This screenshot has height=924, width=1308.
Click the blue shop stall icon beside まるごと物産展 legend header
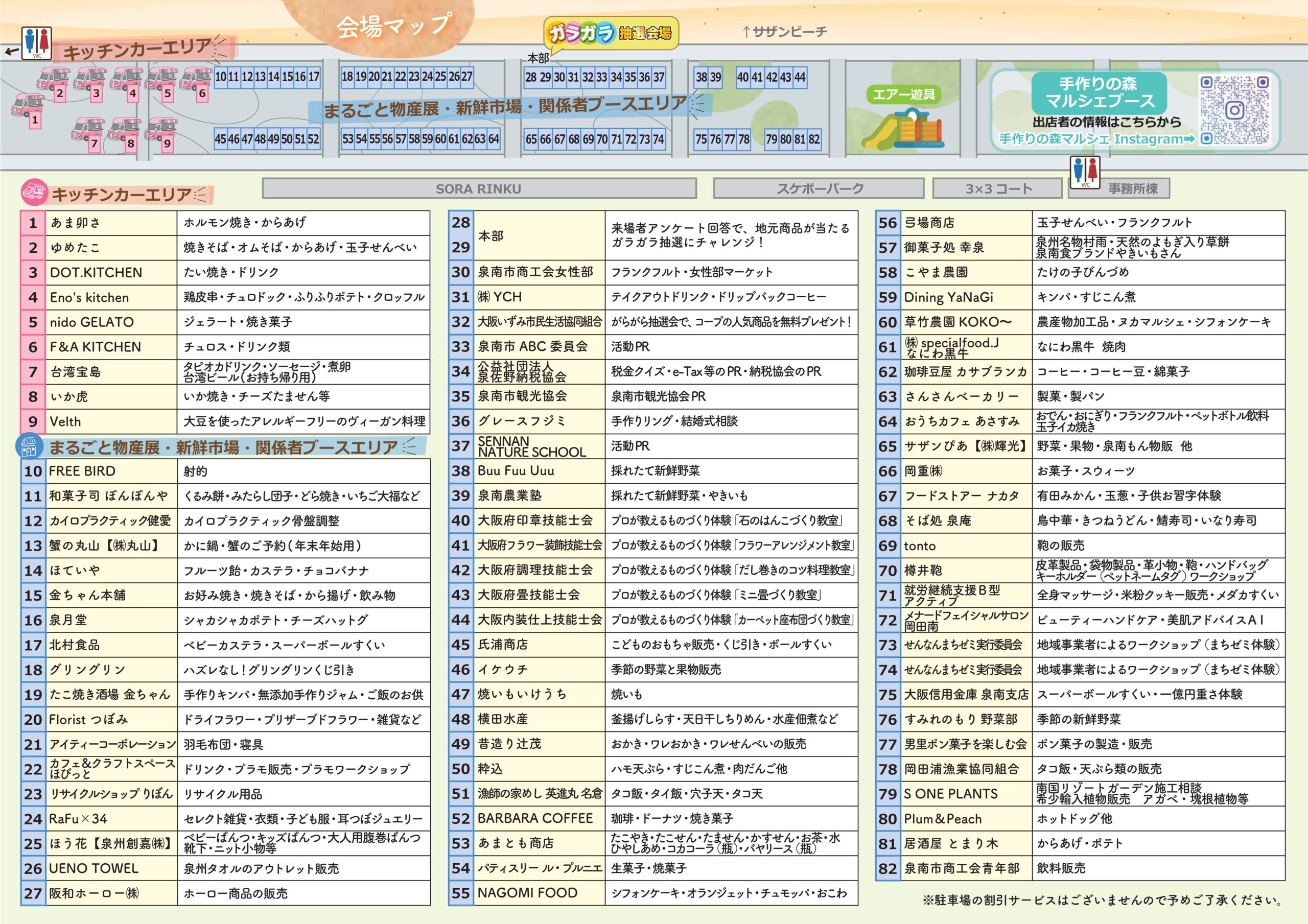point(30,446)
